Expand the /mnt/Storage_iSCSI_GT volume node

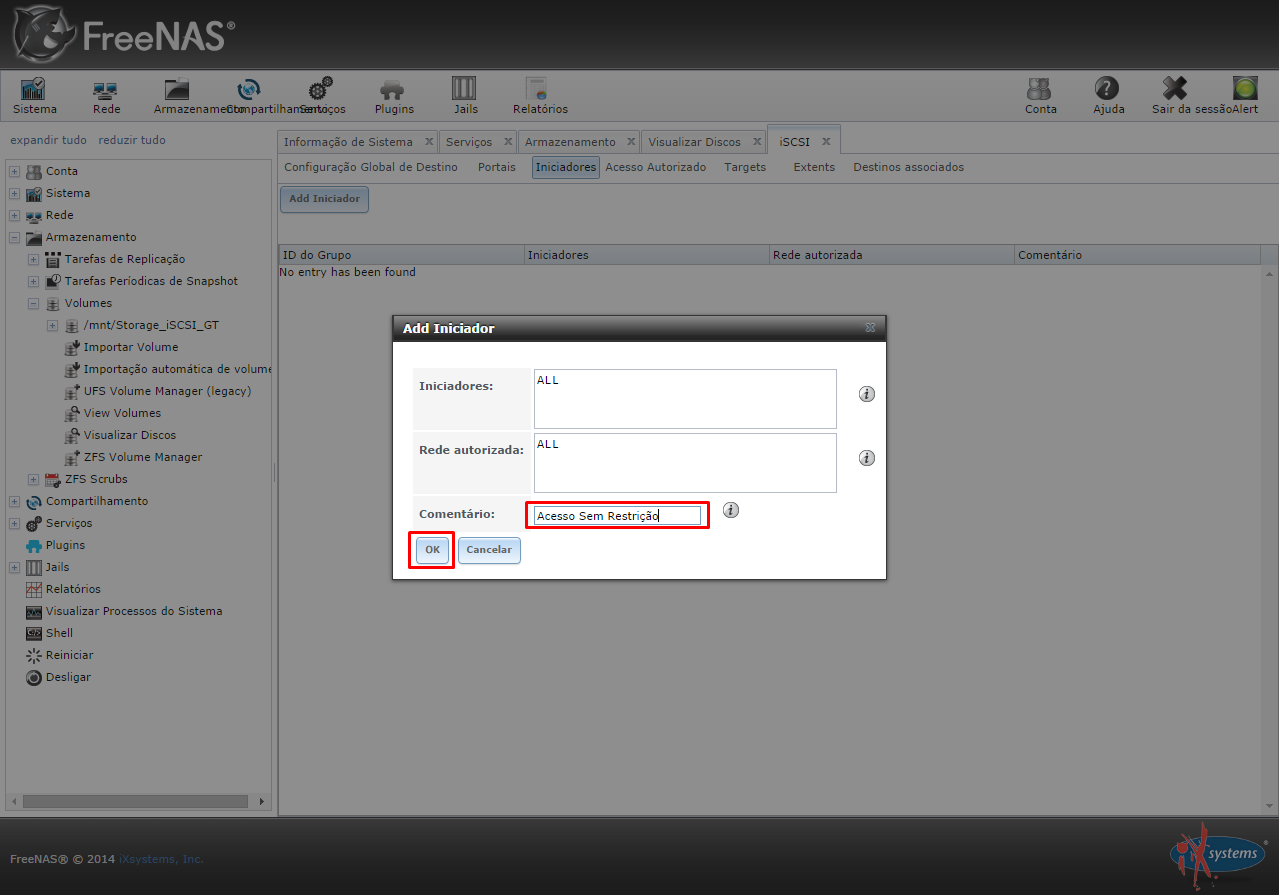(53, 325)
